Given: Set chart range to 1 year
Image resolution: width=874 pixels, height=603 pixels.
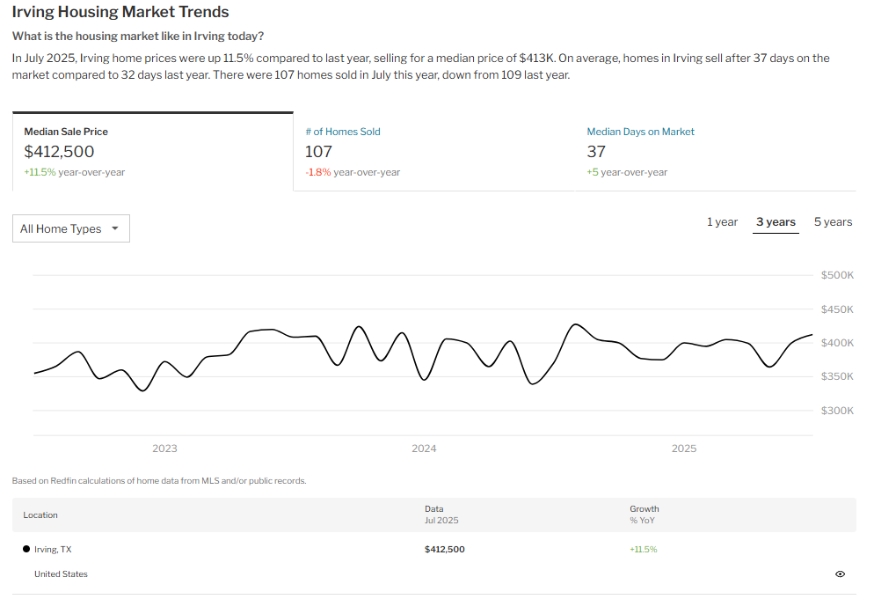Looking at the screenshot, I should point(722,222).
